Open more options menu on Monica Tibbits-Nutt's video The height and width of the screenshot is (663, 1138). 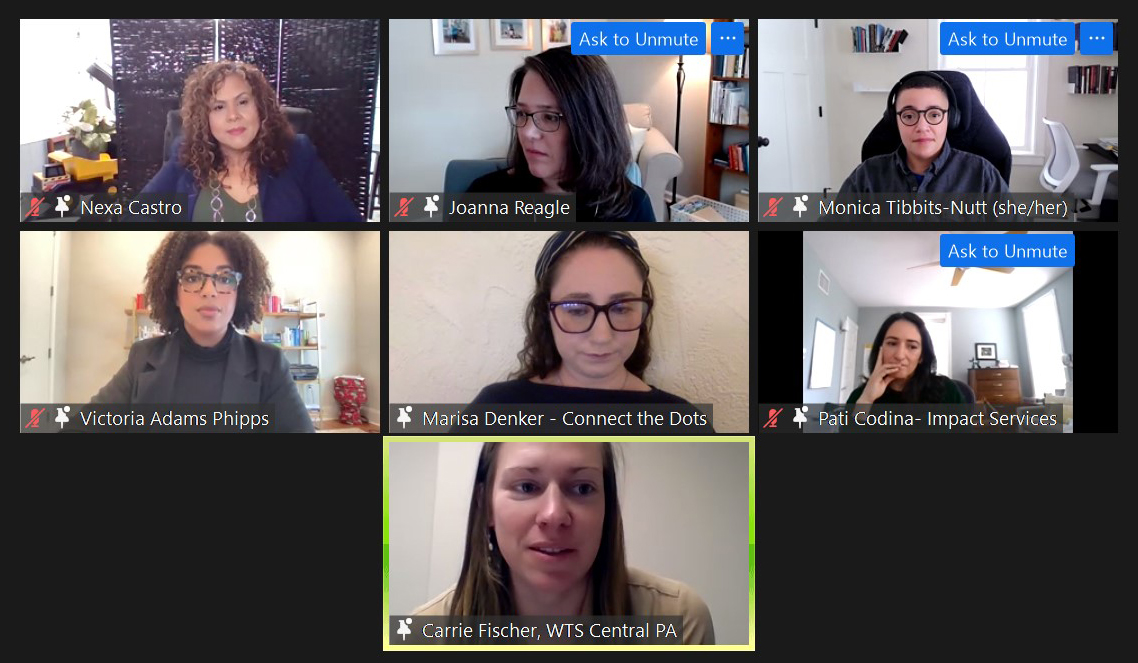1097,38
